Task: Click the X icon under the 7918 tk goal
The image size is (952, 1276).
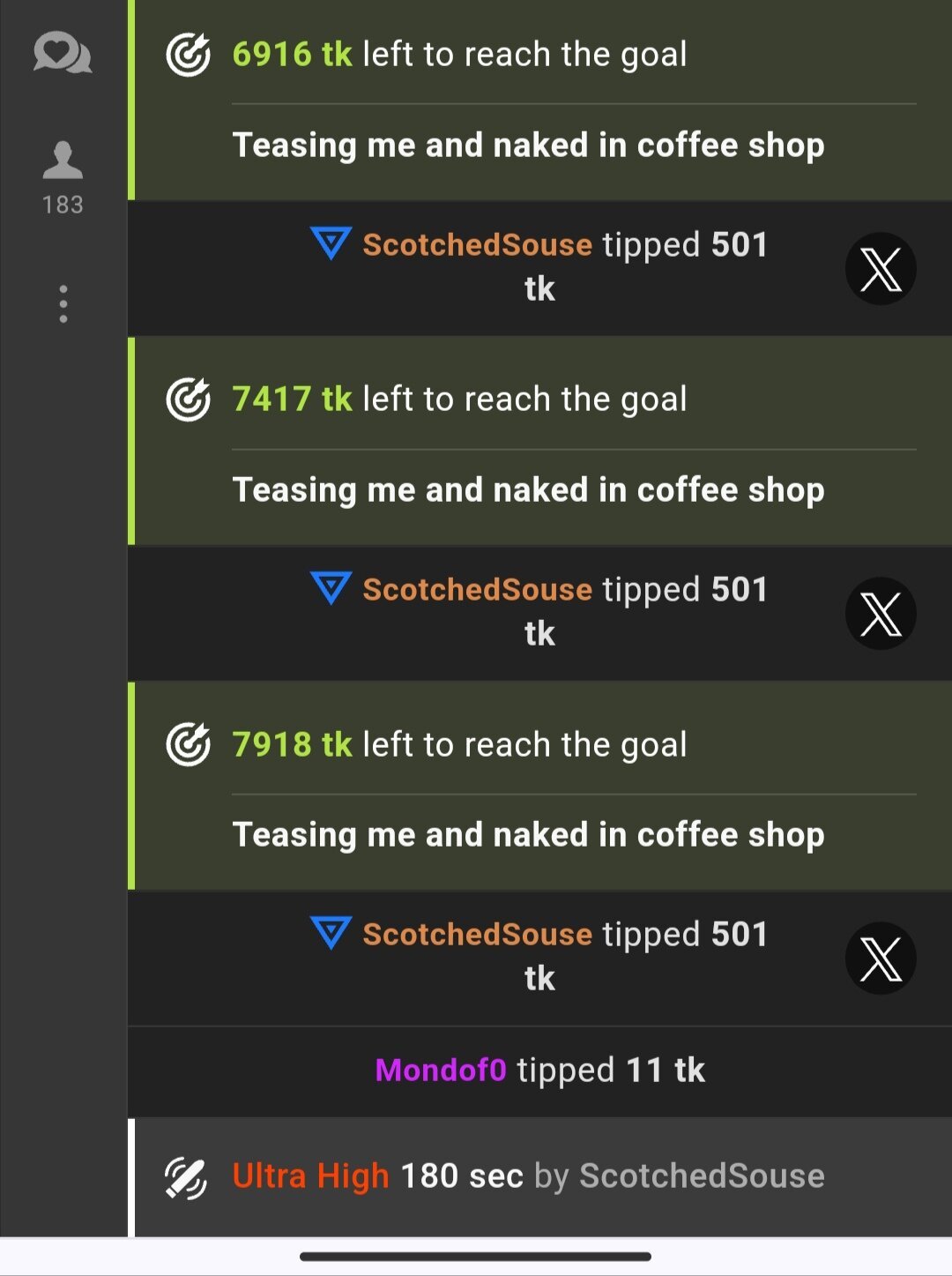Action: [x=880, y=959]
